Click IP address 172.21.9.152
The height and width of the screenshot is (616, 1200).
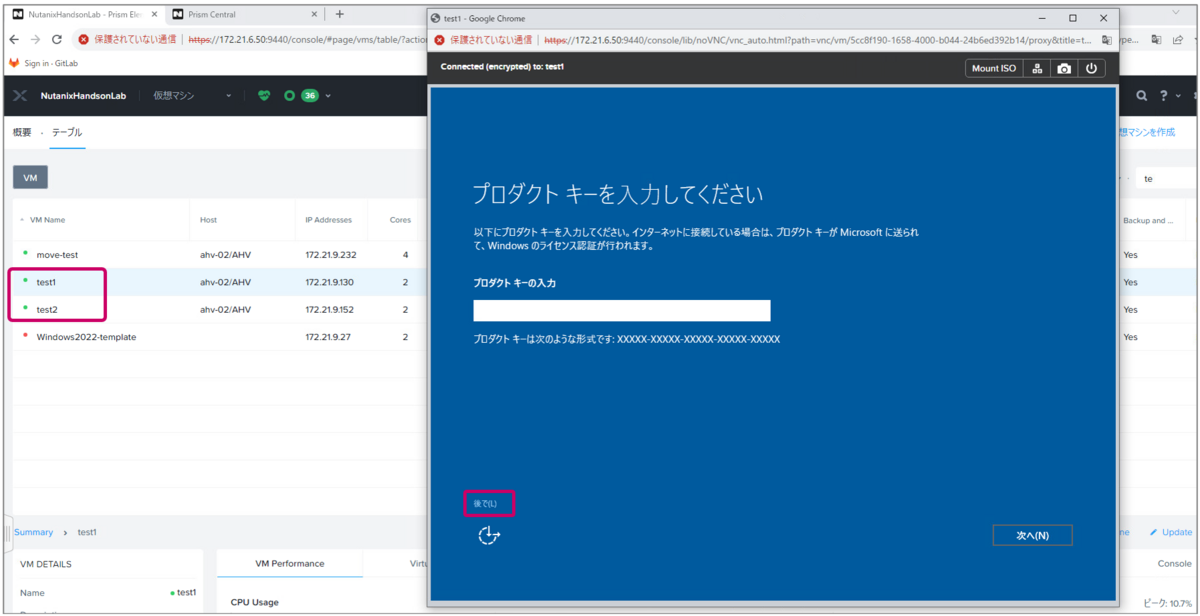tap(329, 310)
